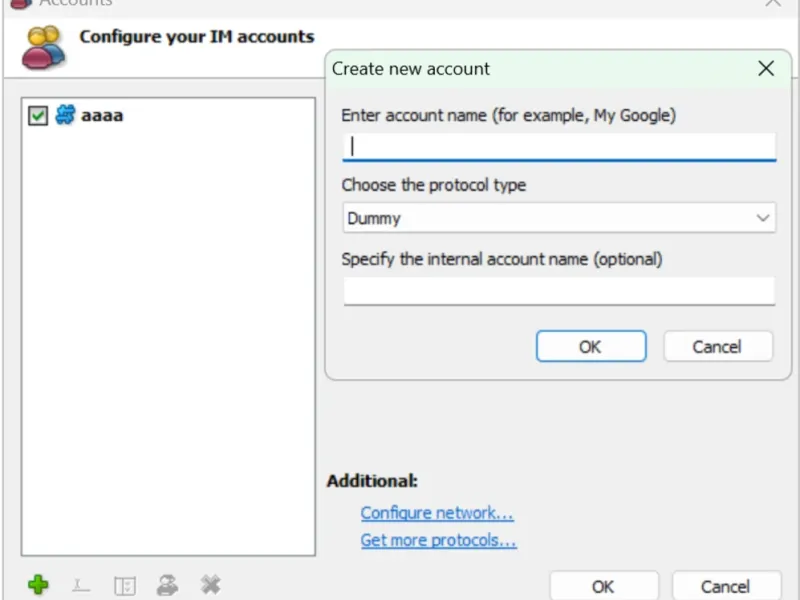Open the Get more protocols link
Image resolution: width=800 pixels, height=600 pixels.
(x=438, y=540)
